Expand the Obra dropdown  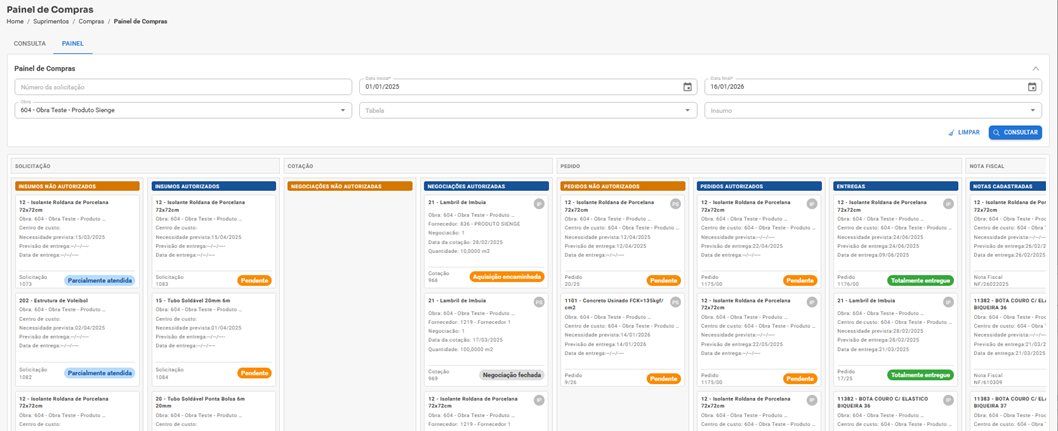coord(342,110)
